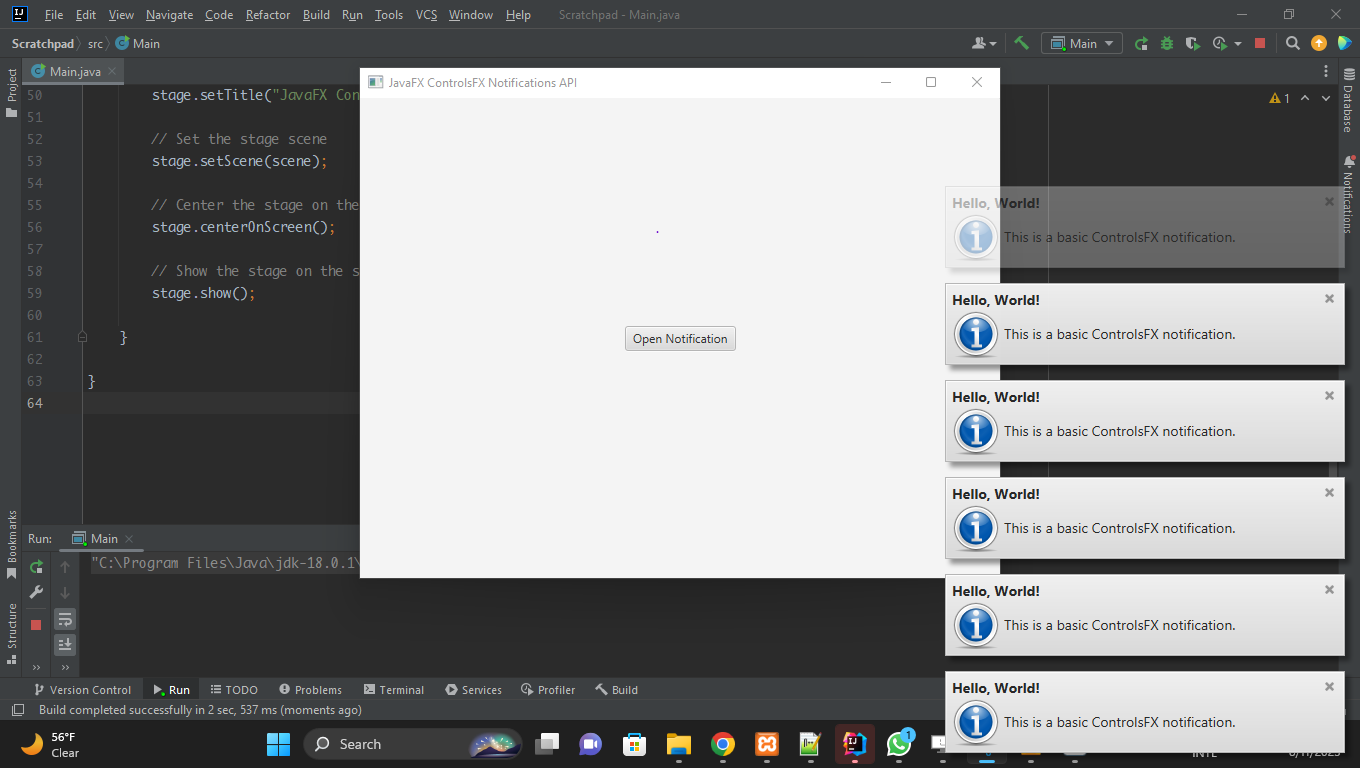Click the orange IDE update arrow icon
The width and height of the screenshot is (1360, 768).
coord(1319,43)
